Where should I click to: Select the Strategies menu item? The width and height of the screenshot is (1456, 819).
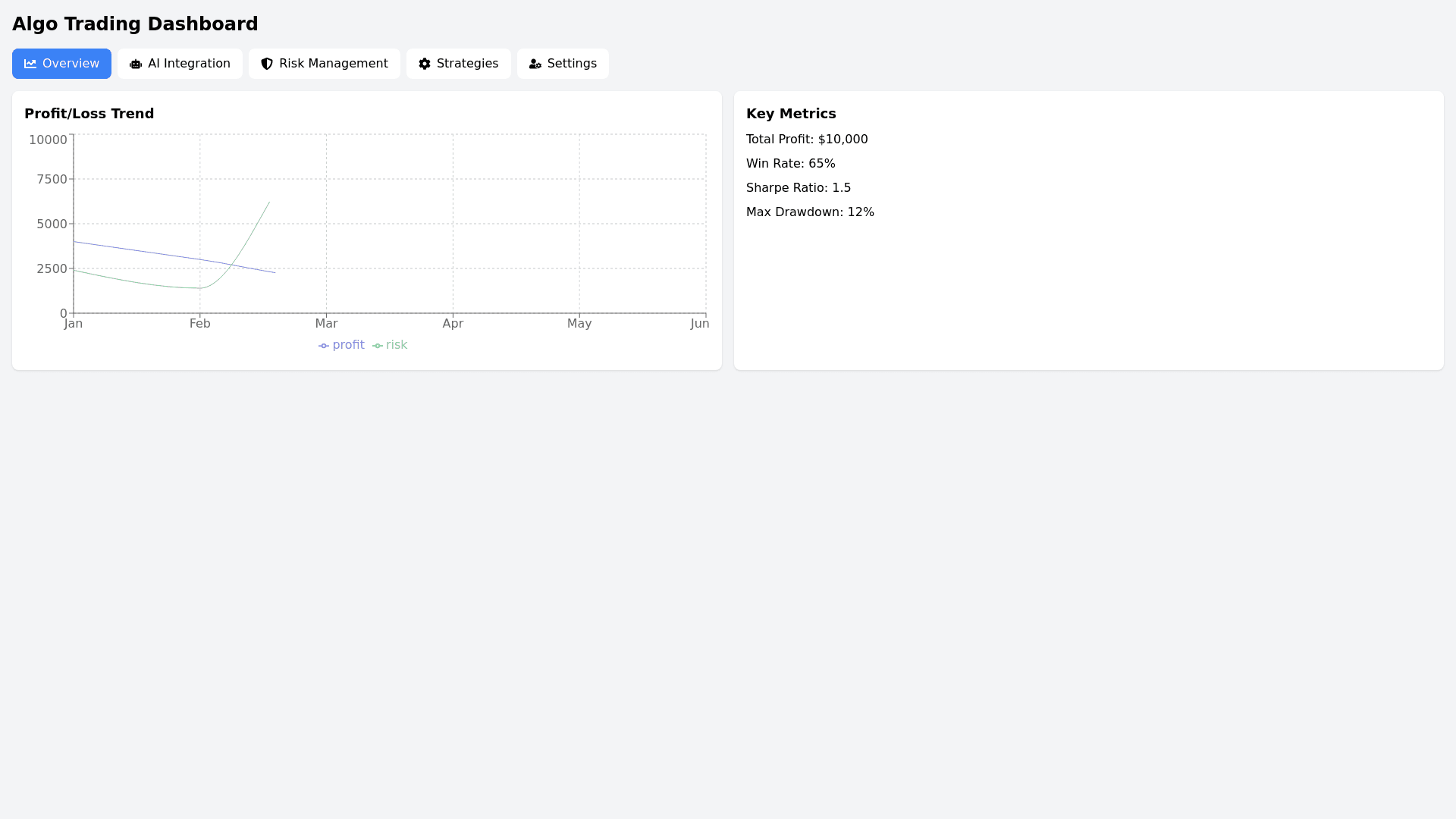pyautogui.click(x=458, y=64)
